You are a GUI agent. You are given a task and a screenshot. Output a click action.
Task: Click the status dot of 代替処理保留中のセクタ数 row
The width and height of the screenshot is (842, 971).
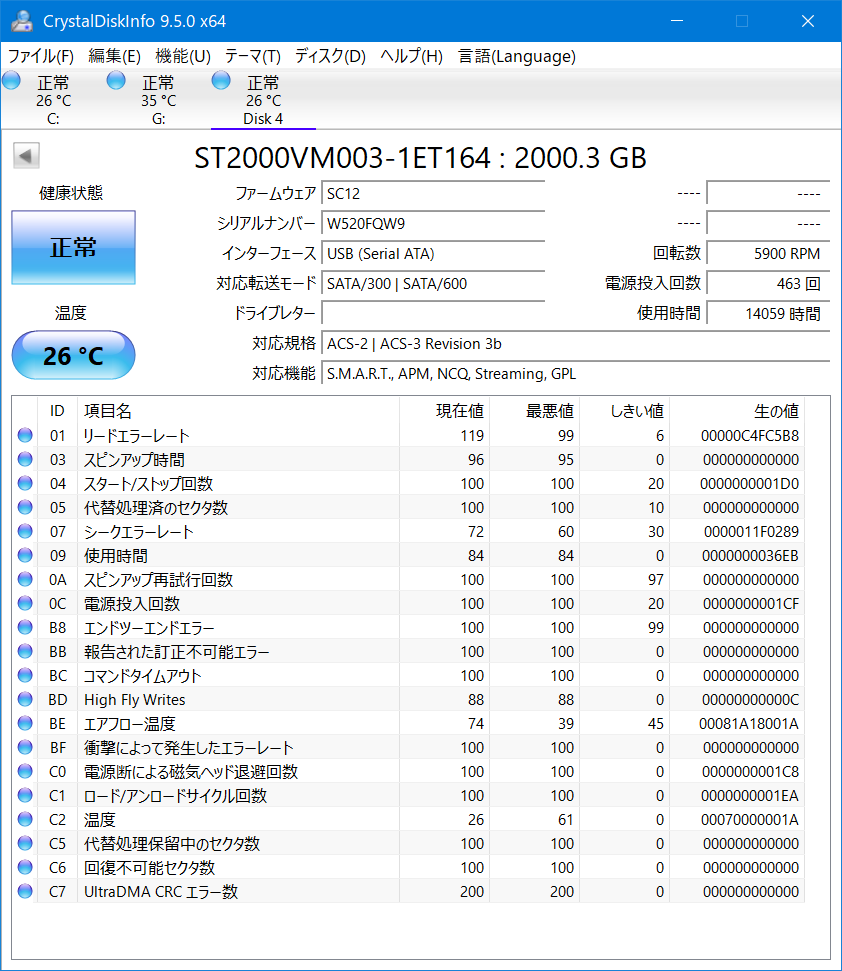pyautogui.click(x=25, y=843)
